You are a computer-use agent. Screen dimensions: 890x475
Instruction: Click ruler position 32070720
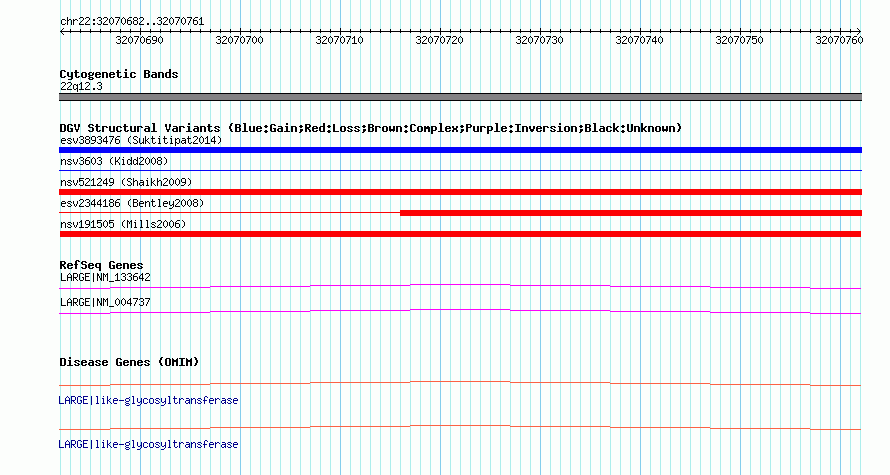pyautogui.click(x=439, y=40)
